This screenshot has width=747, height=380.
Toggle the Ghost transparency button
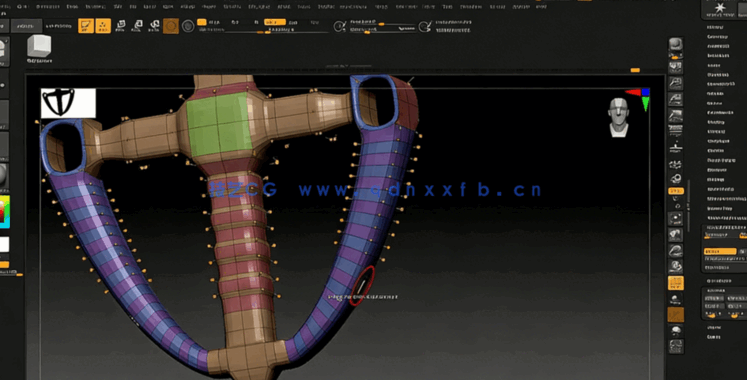pos(676,314)
